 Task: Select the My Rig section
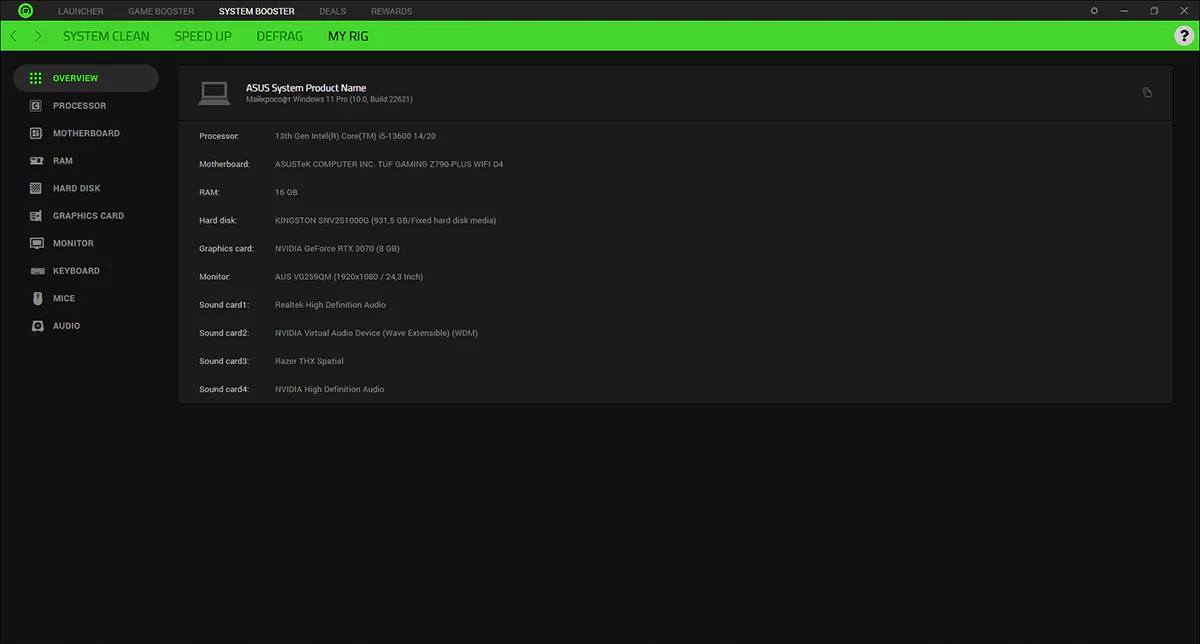click(x=348, y=36)
